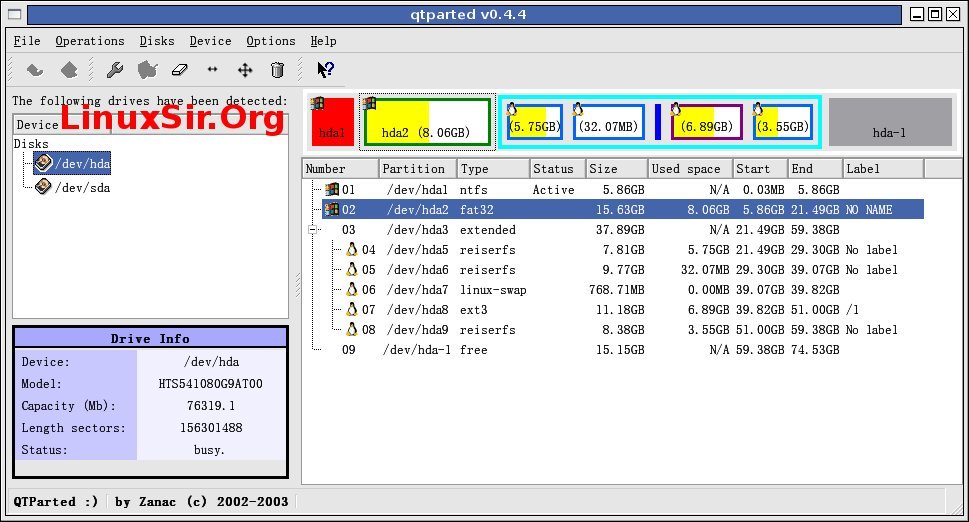Click the hda2 (8.06GB) partition block

click(427, 122)
